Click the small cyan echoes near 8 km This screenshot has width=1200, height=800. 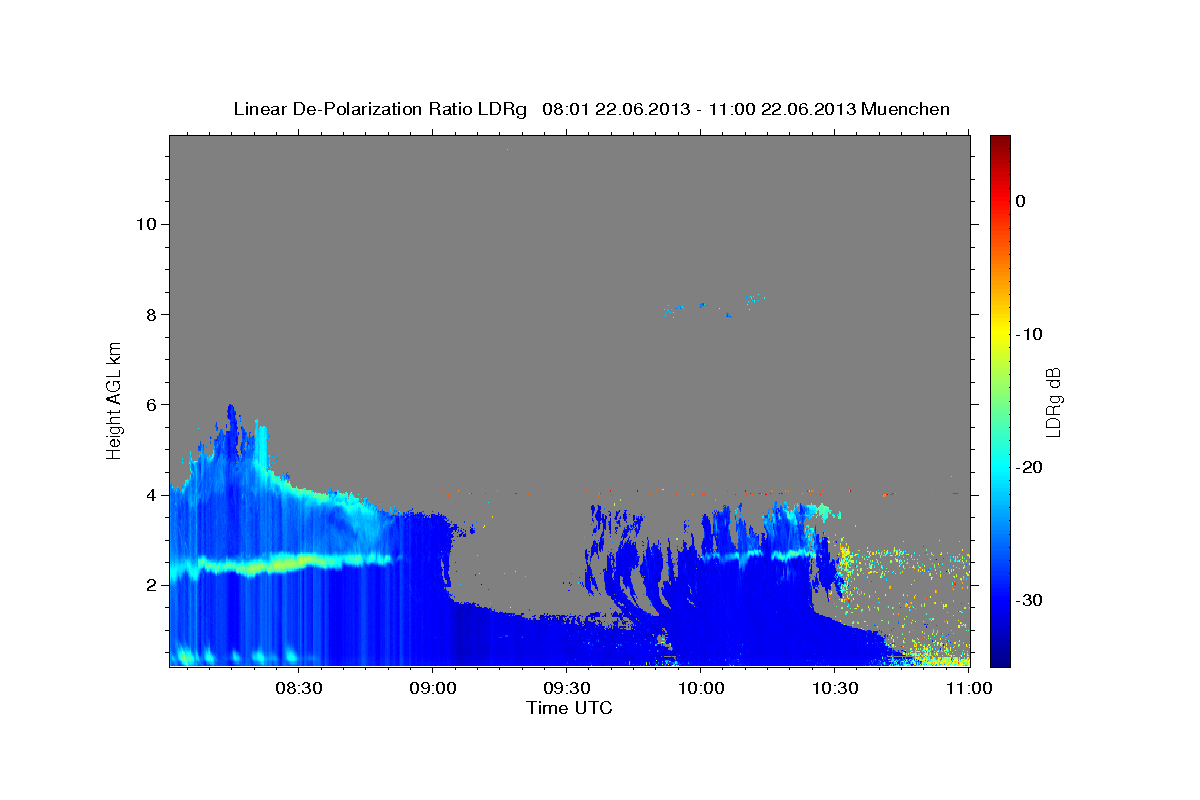715,306
